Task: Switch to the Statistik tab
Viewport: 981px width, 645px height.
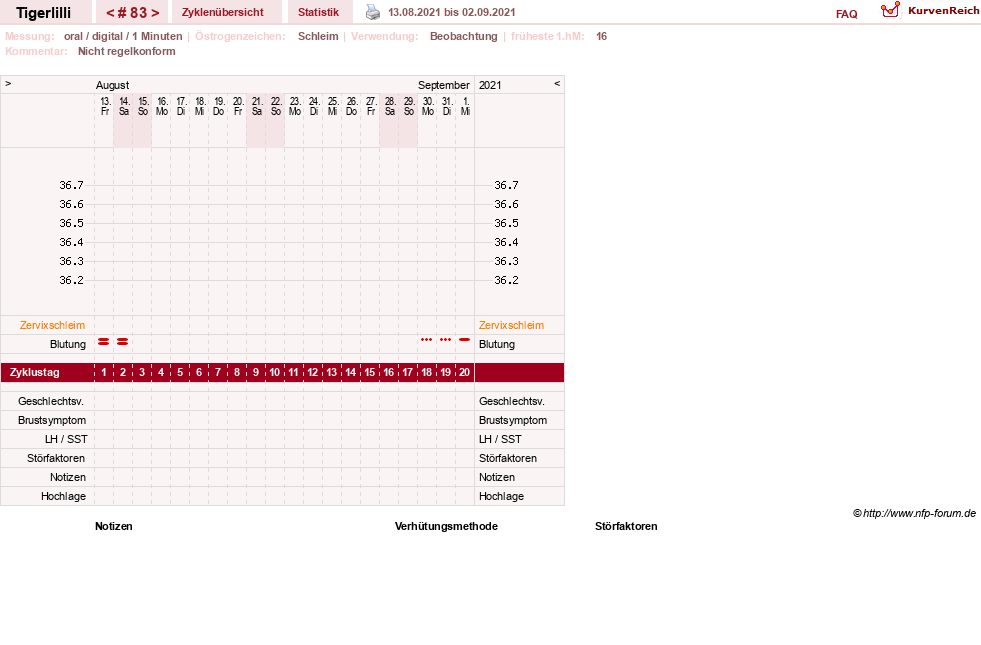Action: pos(318,12)
